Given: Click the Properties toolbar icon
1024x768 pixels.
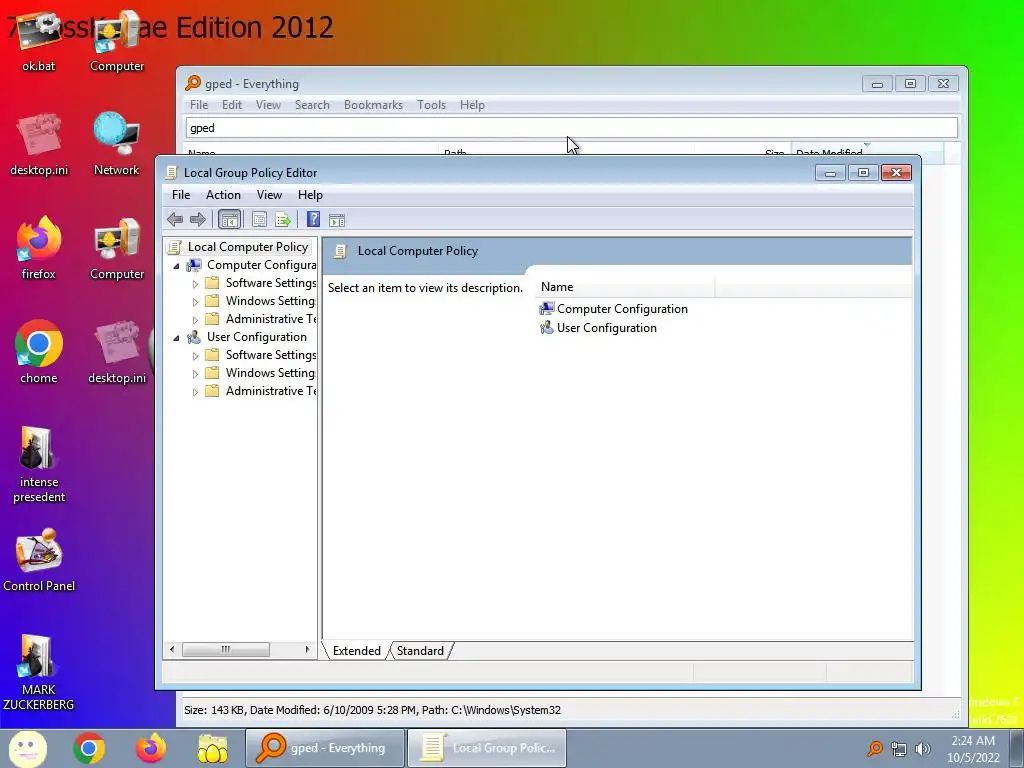Looking at the screenshot, I should pos(259,219).
